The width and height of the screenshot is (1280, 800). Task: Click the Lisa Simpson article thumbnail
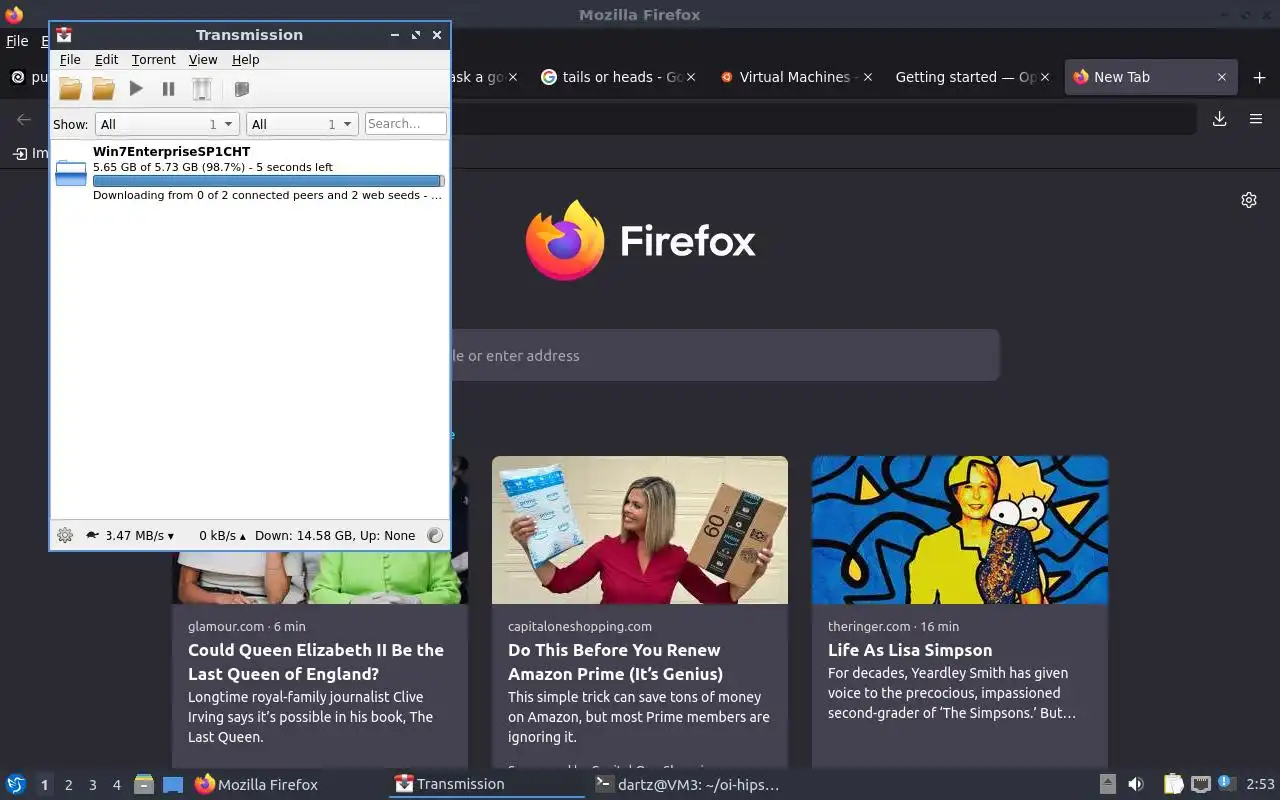tap(960, 530)
